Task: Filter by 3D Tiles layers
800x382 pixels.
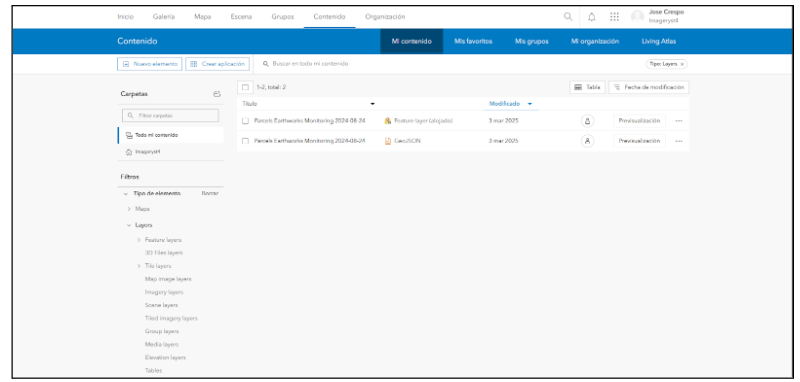Action: [x=163, y=253]
